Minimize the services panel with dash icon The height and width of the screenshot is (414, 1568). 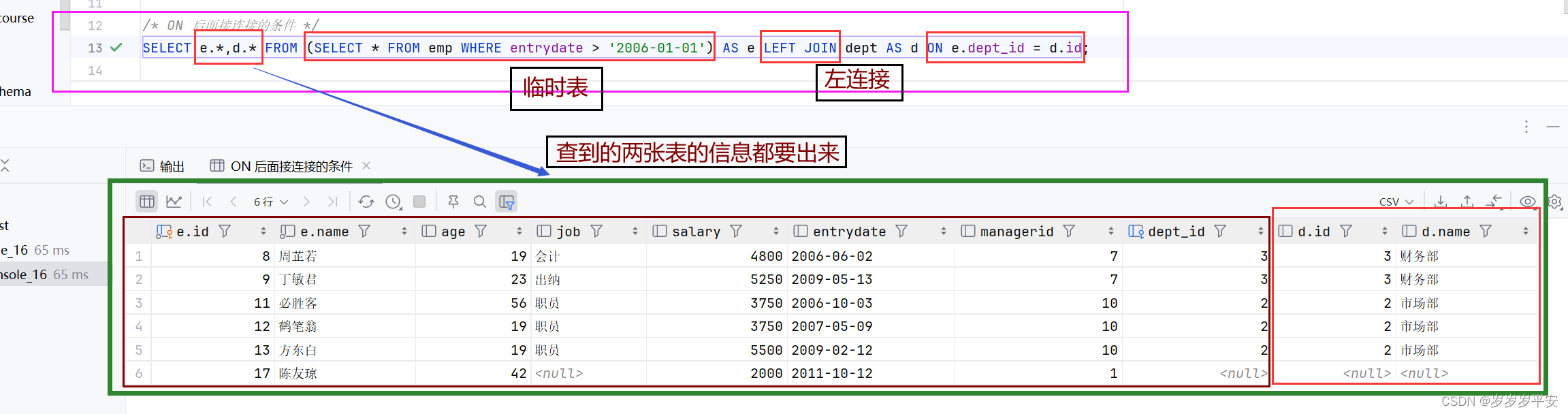1553,127
